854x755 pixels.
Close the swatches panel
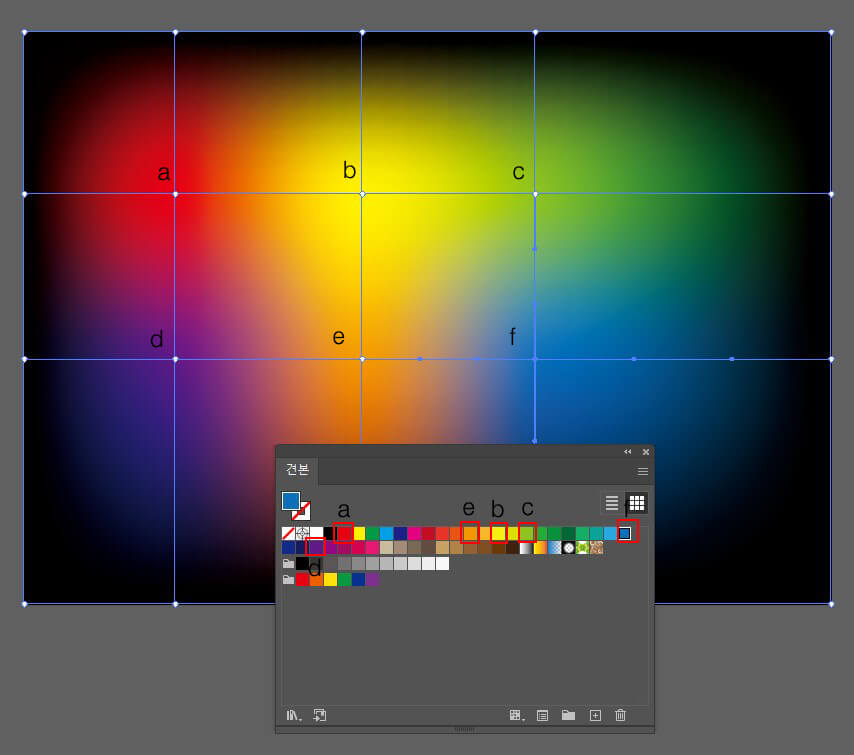point(646,452)
